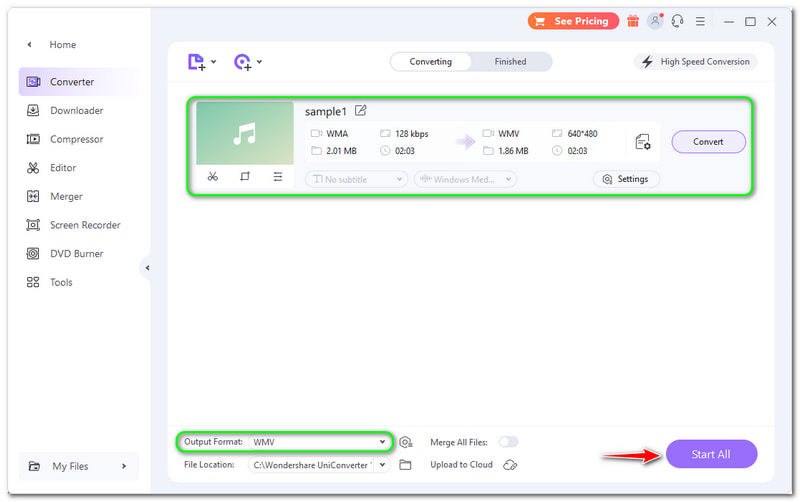Open Downloader from the sidebar
This screenshot has width=800, height=502.
(x=76, y=111)
